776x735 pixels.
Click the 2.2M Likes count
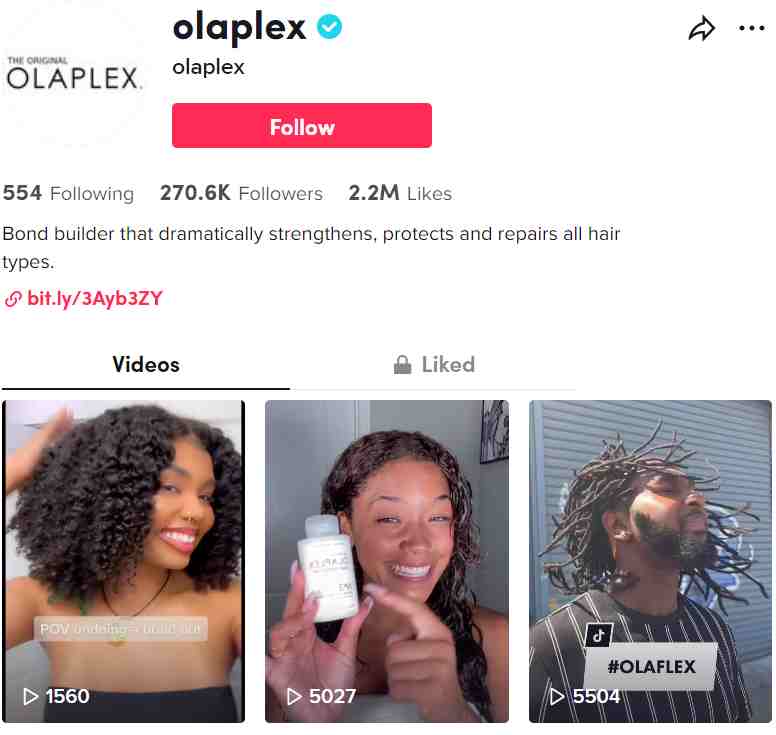pos(400,193)
